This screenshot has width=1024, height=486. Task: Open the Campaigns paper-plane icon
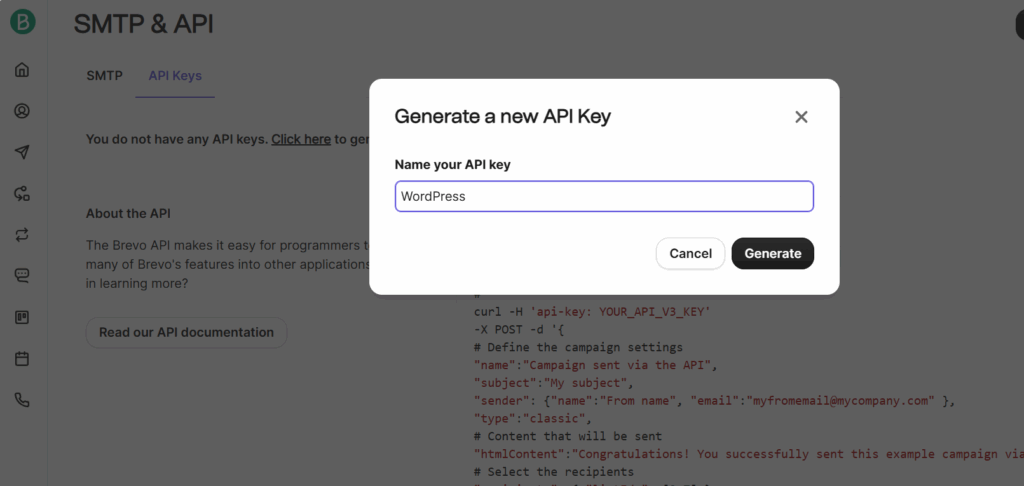(x=22, y=152)
